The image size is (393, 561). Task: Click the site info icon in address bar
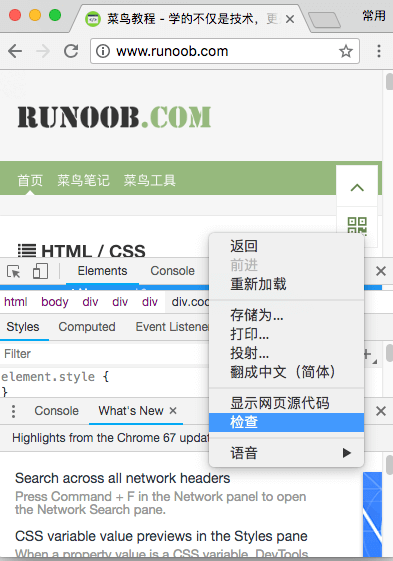click(x=103, y=51)
